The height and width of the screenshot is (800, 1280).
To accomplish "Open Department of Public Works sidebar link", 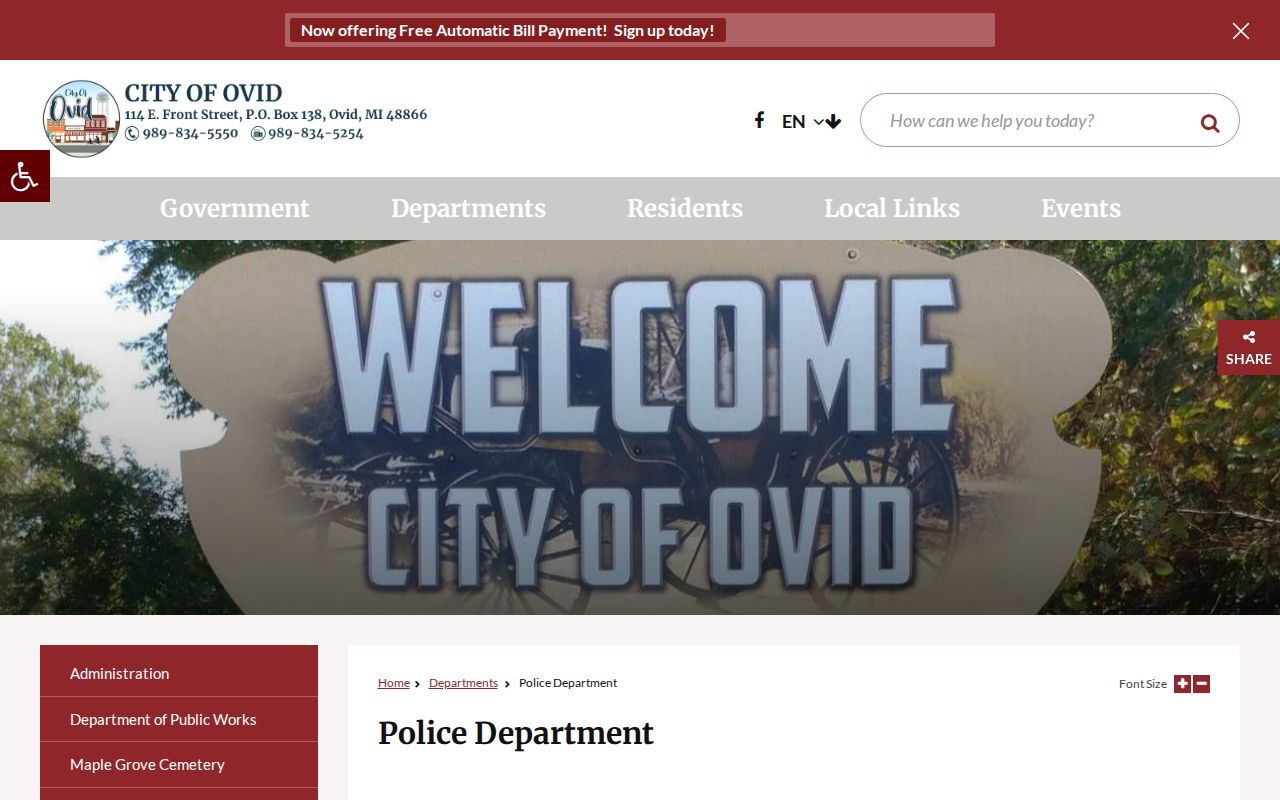I will 179,719.
